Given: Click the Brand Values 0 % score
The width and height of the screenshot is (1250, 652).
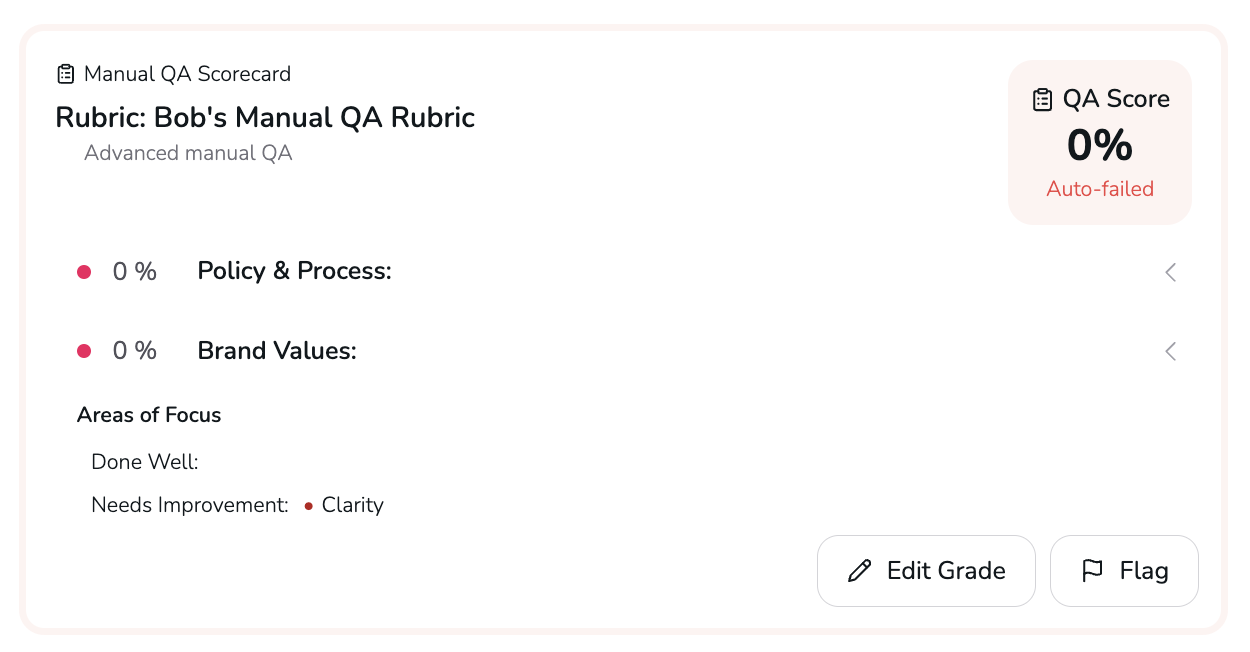Looking at the screenshot, I should click(134, 351).
